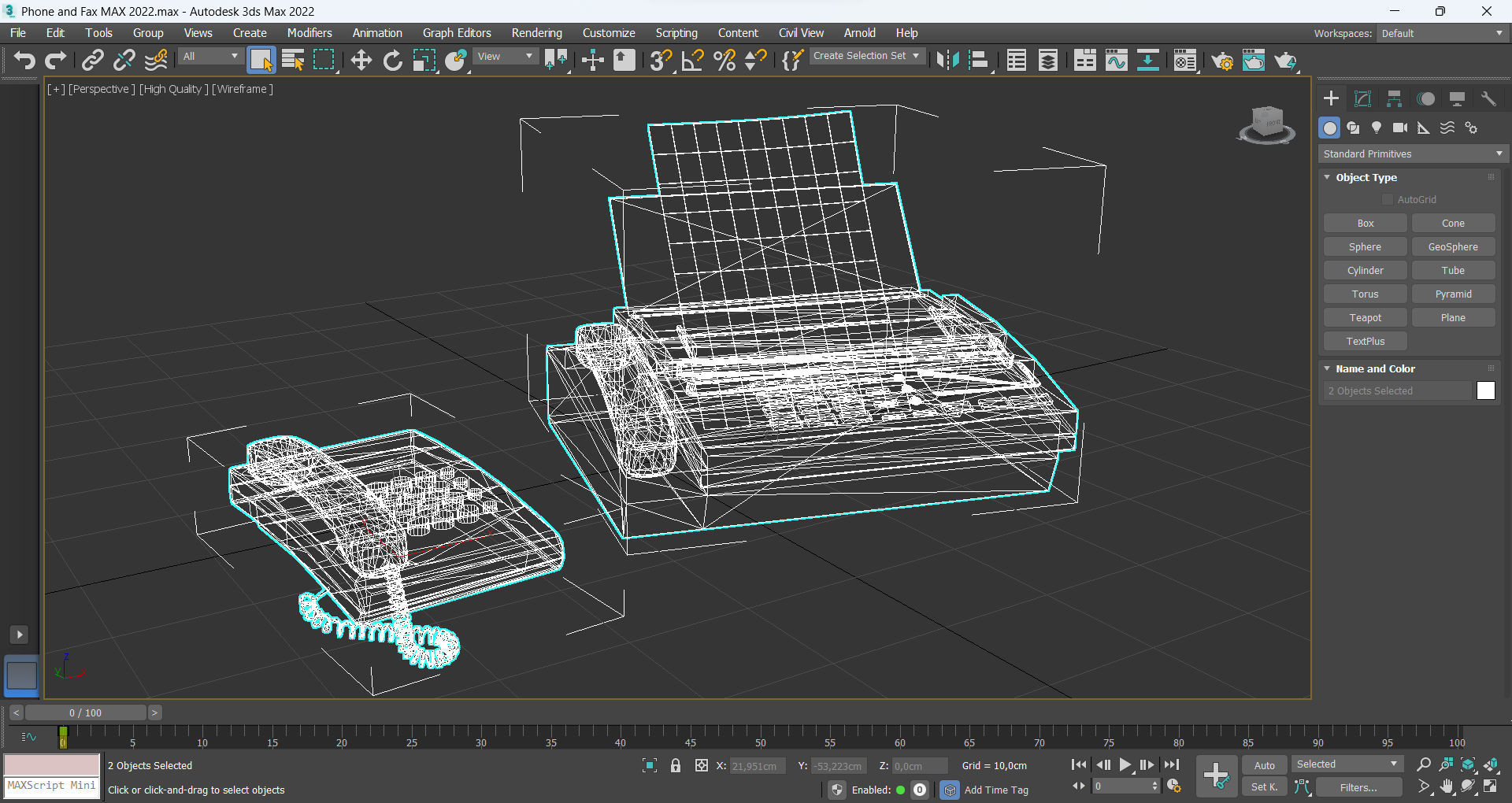The height and width of the screenshot is (803, 1512).
Task: Toggle the Percent Snap icon
Action: click(x=724, y=61)
